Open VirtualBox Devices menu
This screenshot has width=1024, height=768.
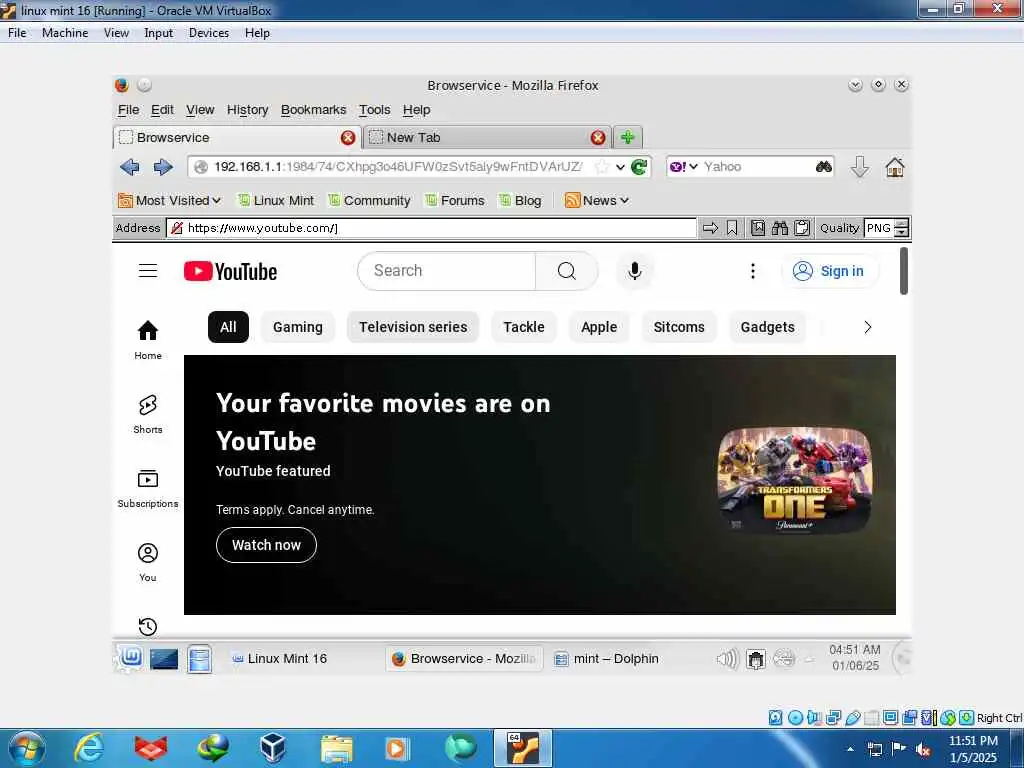209,33
